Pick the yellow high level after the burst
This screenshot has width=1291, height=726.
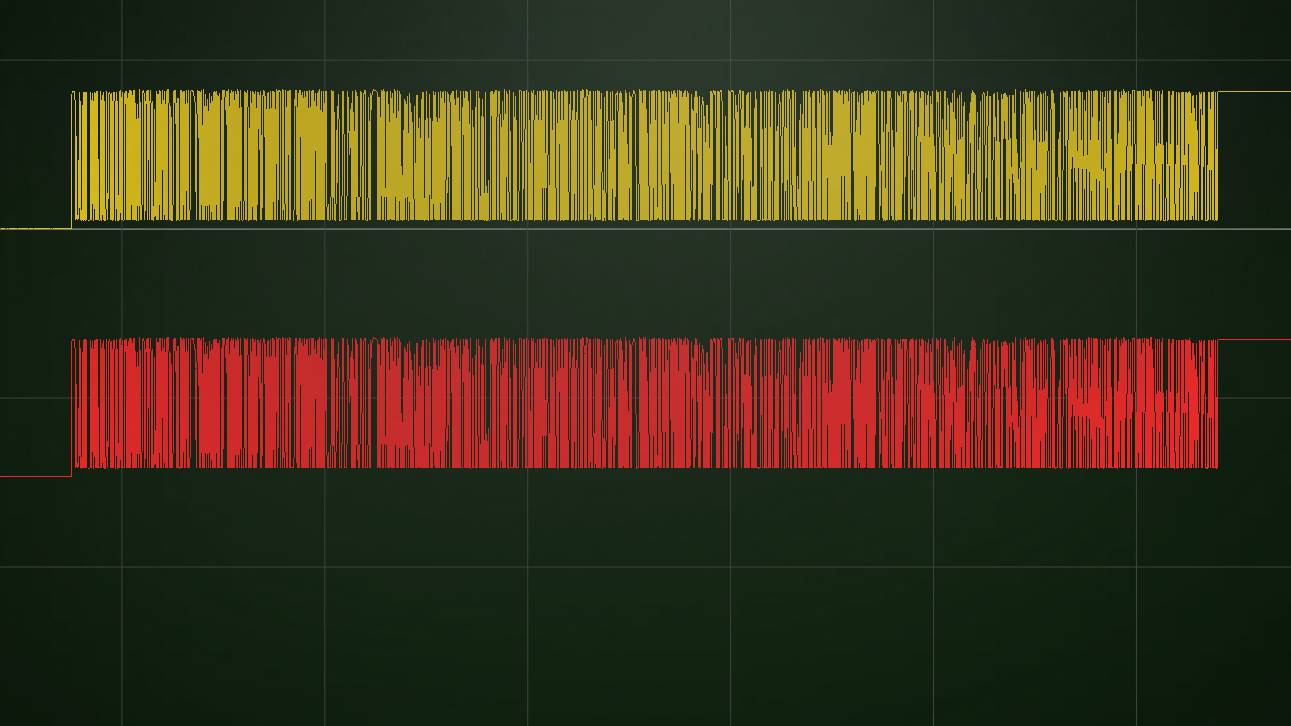coord(1254,92)
